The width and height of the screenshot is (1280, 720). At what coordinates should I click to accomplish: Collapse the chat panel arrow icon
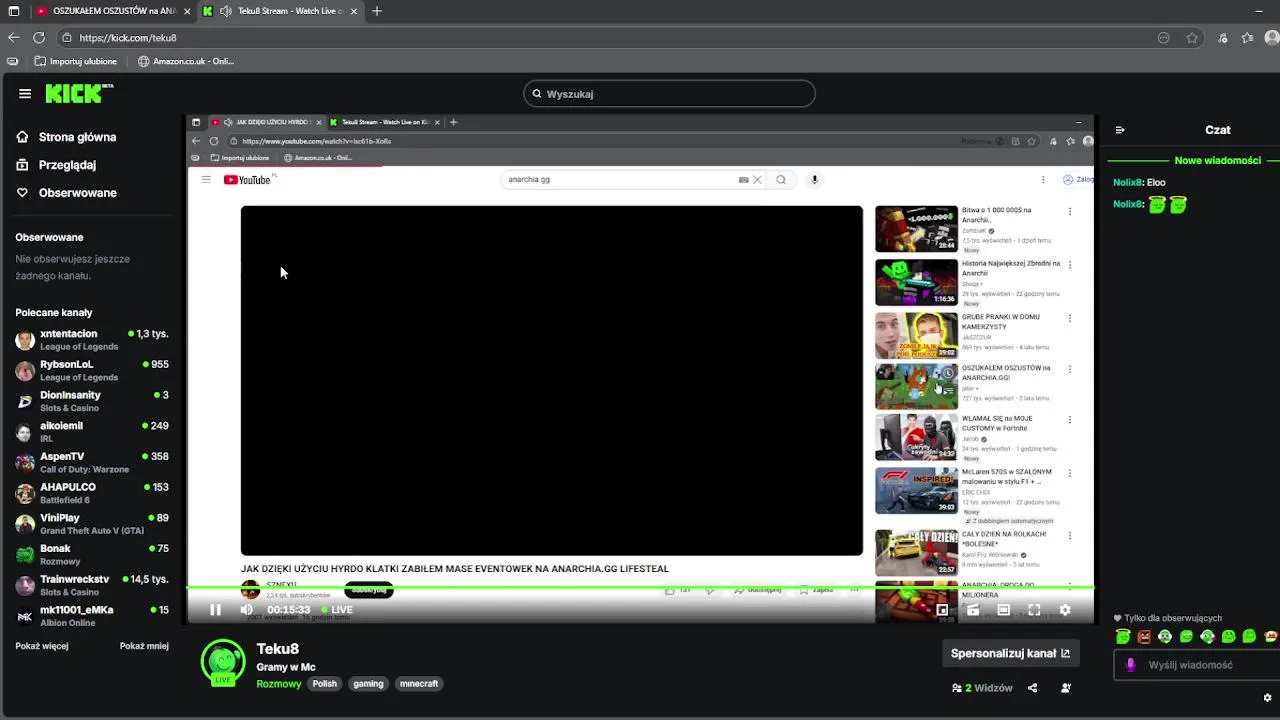pyautogui.click(x=1120, y=130)
